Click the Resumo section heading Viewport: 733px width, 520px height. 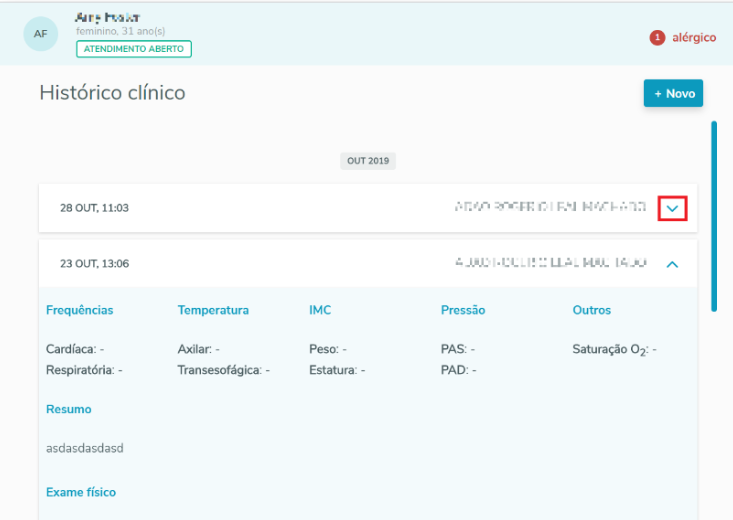tap(69, 409)
